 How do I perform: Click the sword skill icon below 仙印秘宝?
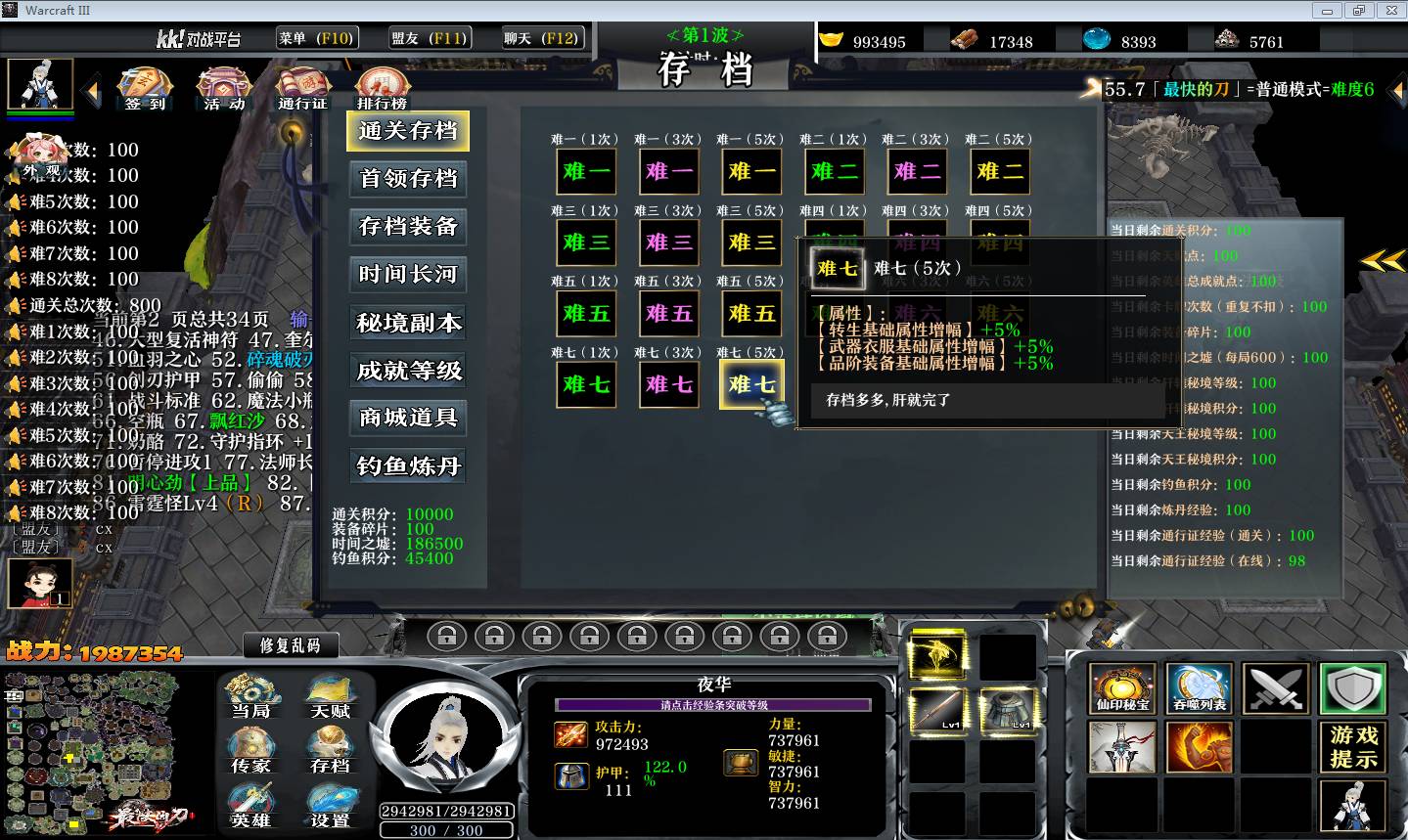pyautogui.click(x=1122, y=747)
